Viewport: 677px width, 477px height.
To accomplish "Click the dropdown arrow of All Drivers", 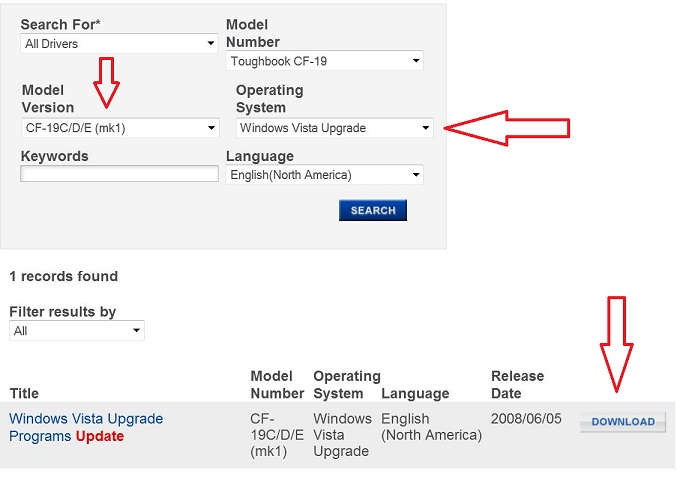I will (x=210, y=44).
